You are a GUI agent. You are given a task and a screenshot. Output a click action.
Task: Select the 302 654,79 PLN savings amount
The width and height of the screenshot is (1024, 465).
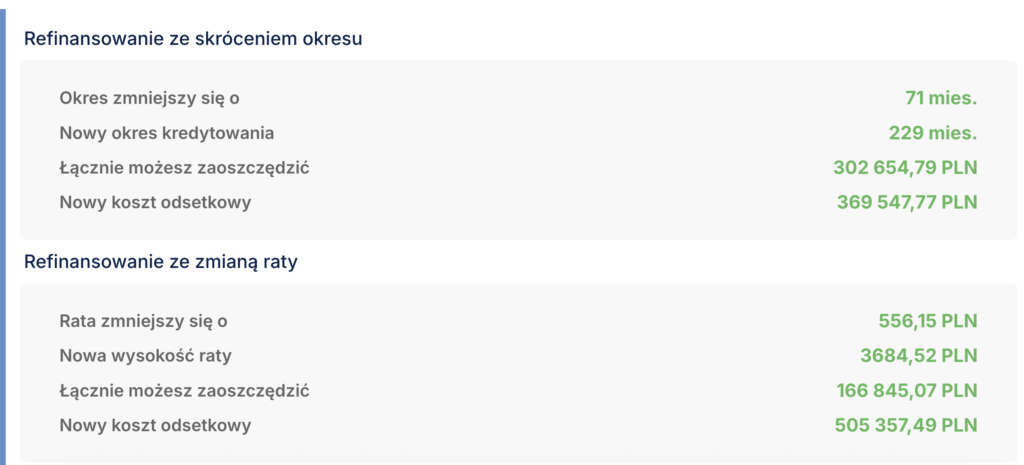coord(904,168)
